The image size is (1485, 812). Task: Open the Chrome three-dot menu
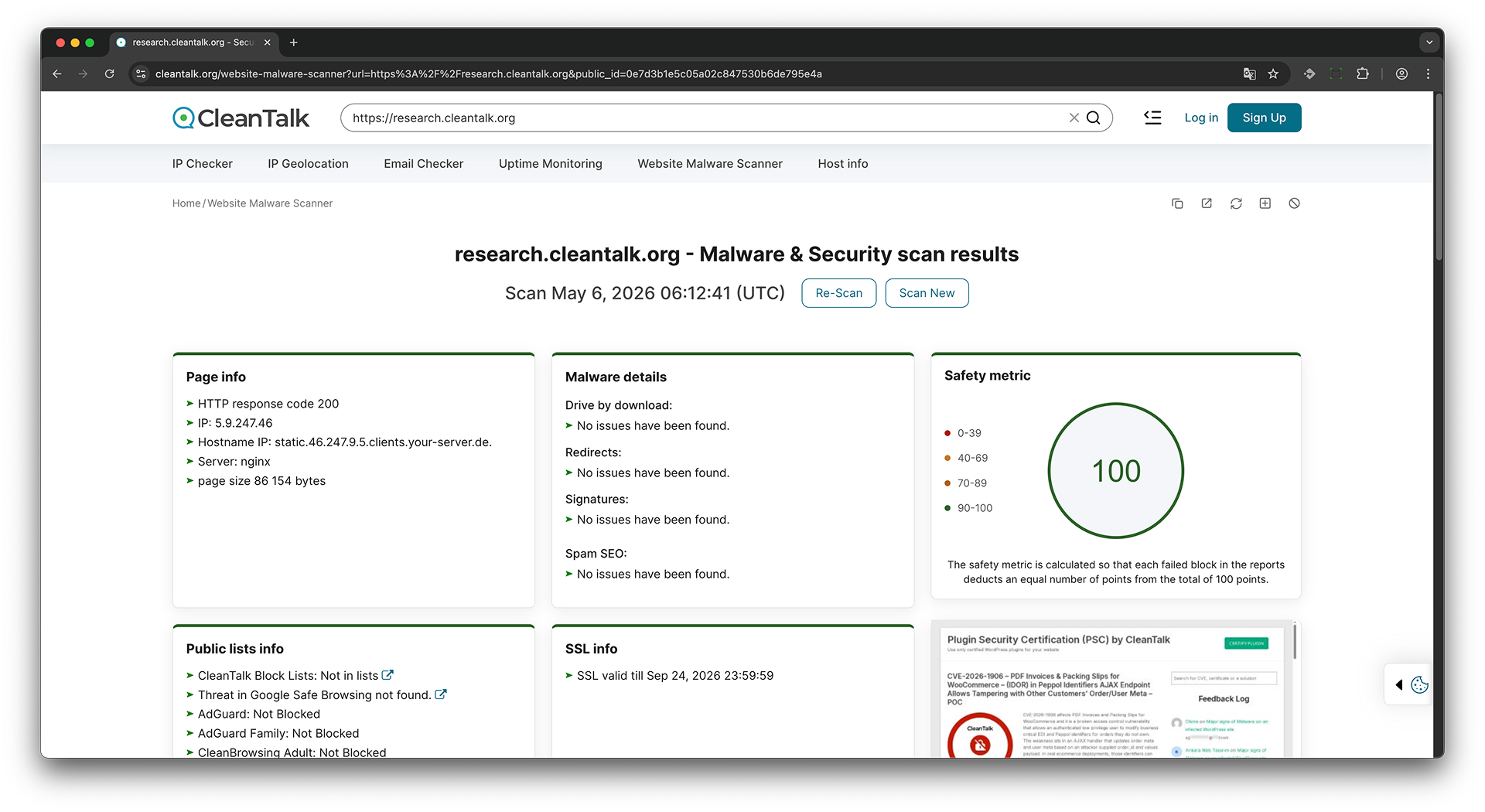(1428, 73)
